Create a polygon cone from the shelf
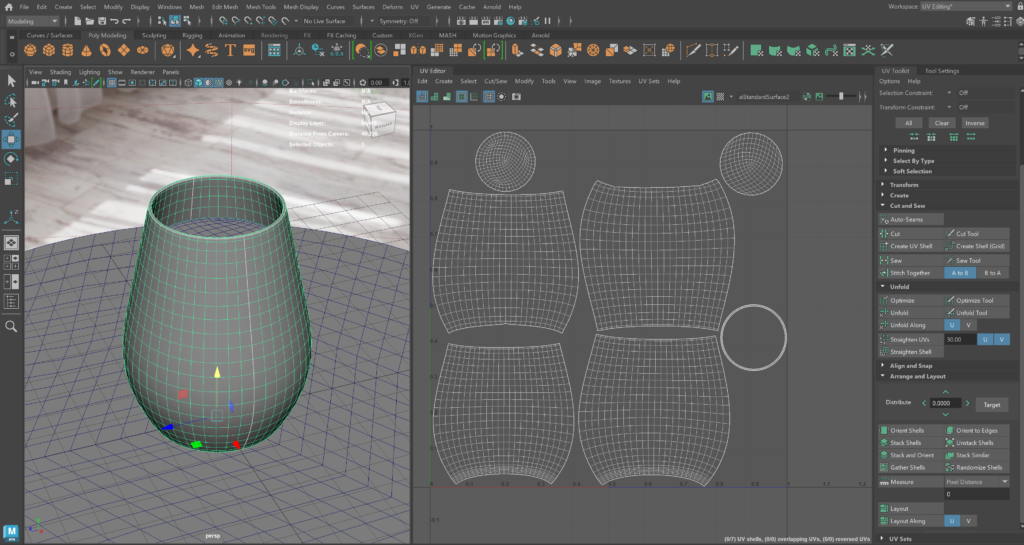 click(86, 50)
